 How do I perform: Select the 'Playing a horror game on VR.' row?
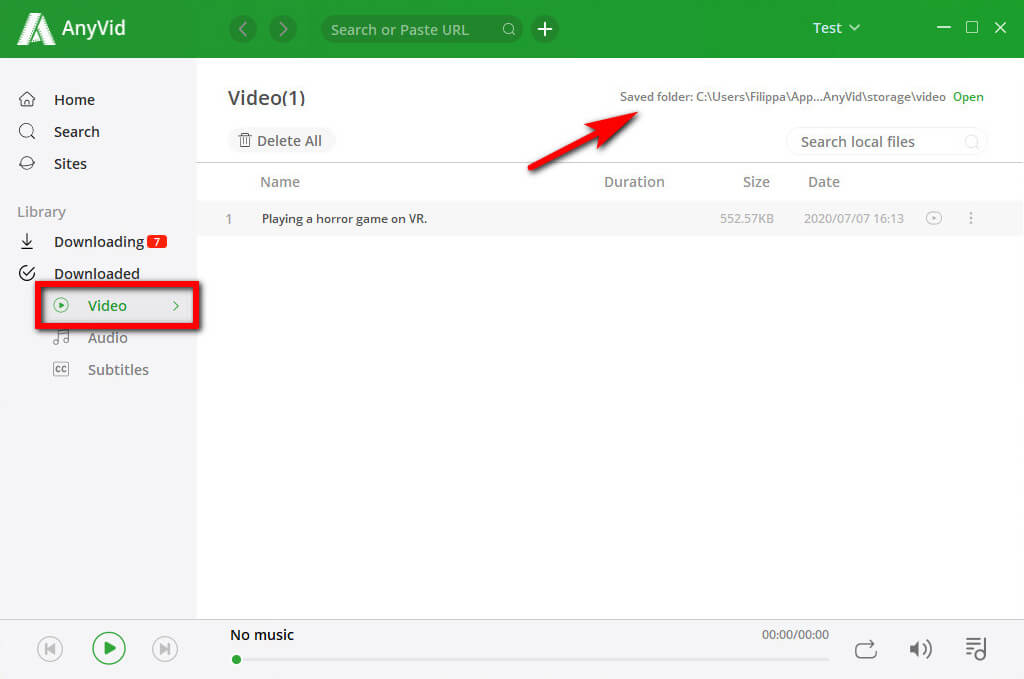609,219
